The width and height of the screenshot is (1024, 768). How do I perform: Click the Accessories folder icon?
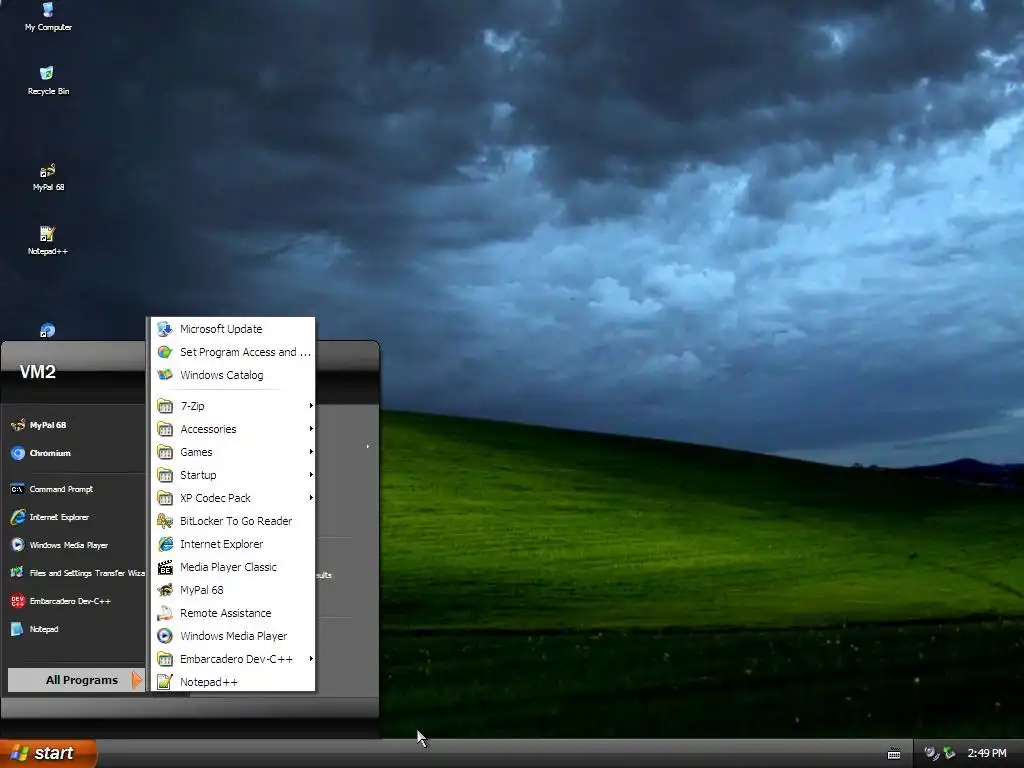[x=165, y=429]
